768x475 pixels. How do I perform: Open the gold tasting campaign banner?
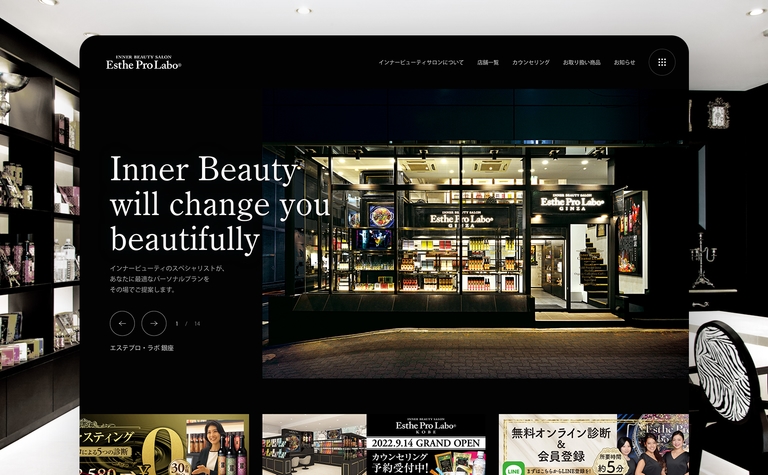tap(164, 445)
